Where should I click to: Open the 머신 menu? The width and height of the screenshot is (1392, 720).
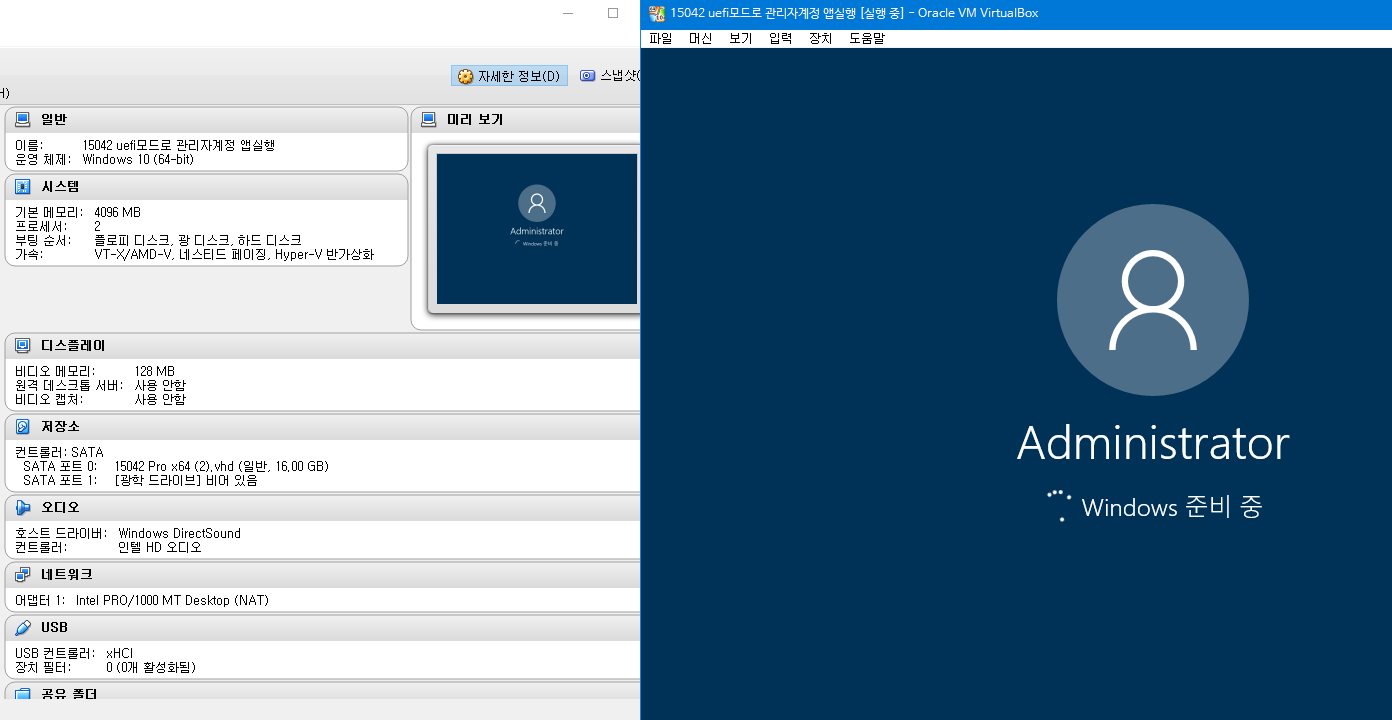[x=700, y=39]
